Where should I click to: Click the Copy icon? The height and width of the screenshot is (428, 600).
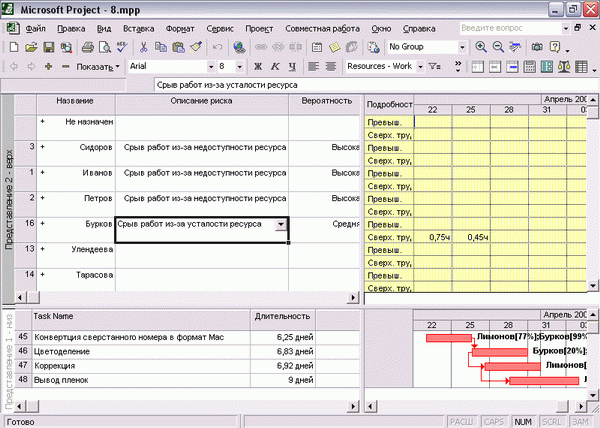(161, 47)
